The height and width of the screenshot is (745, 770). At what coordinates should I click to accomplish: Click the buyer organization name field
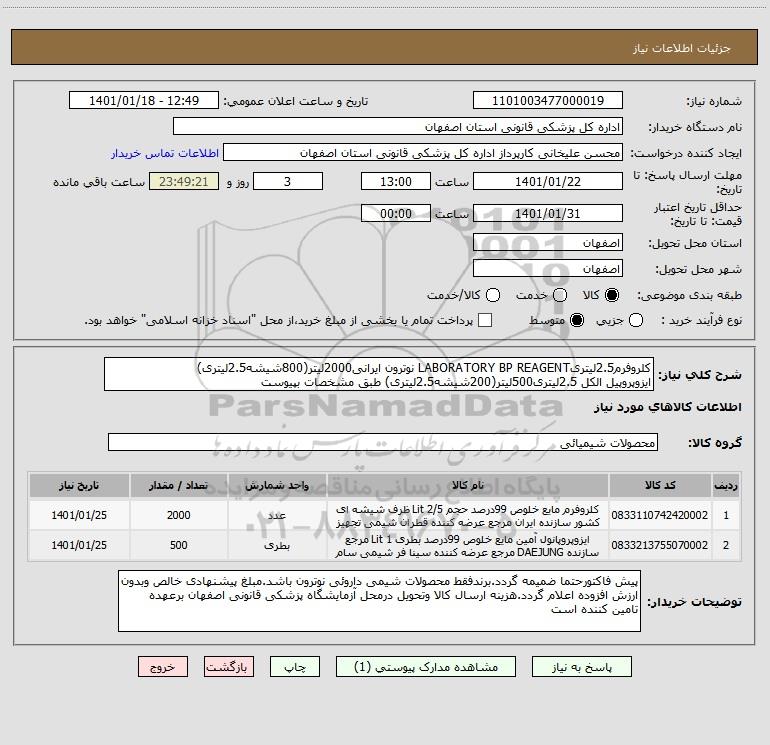pos(398,127)
